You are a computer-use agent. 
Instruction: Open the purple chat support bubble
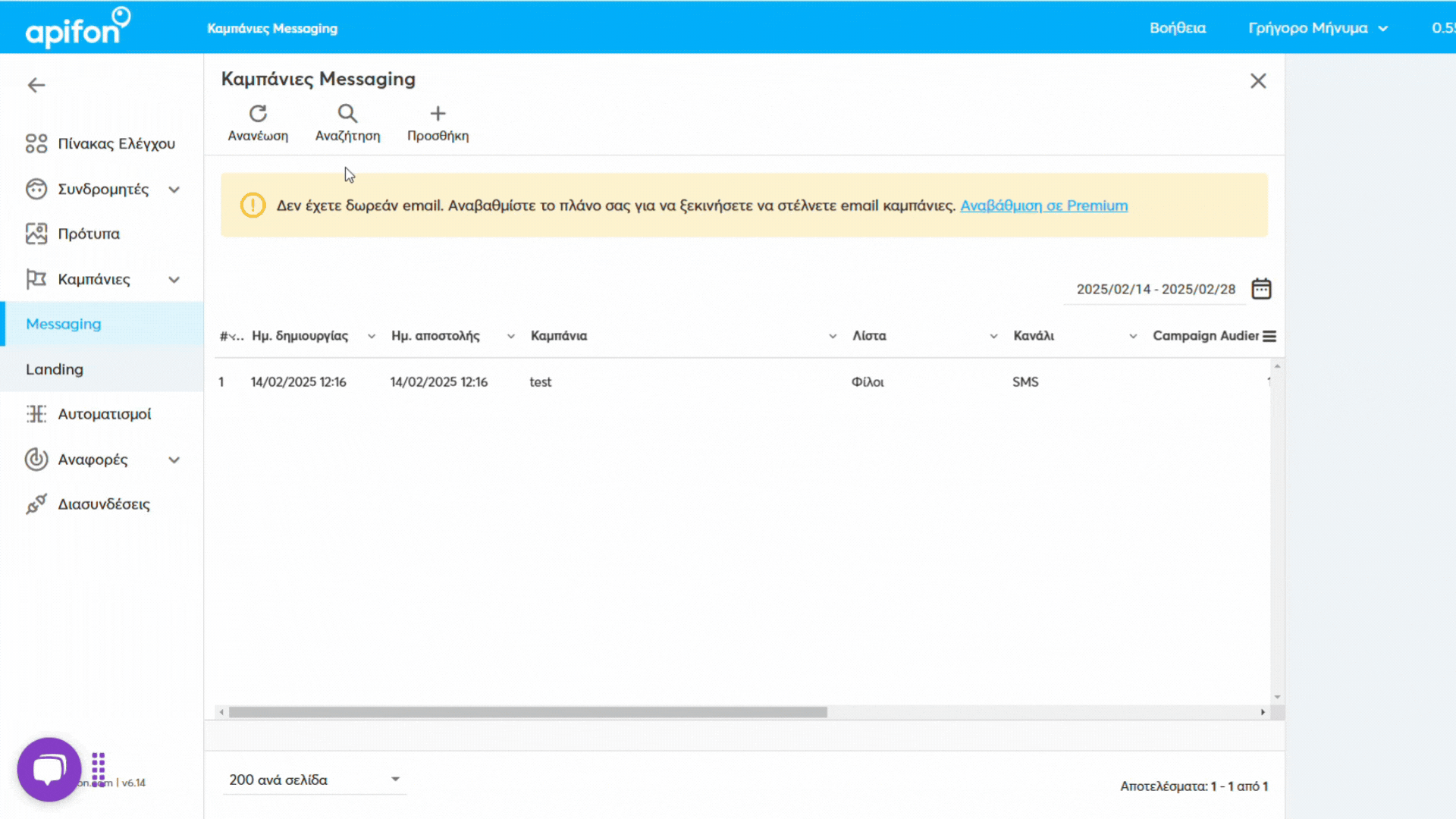(x=49, y=769)
